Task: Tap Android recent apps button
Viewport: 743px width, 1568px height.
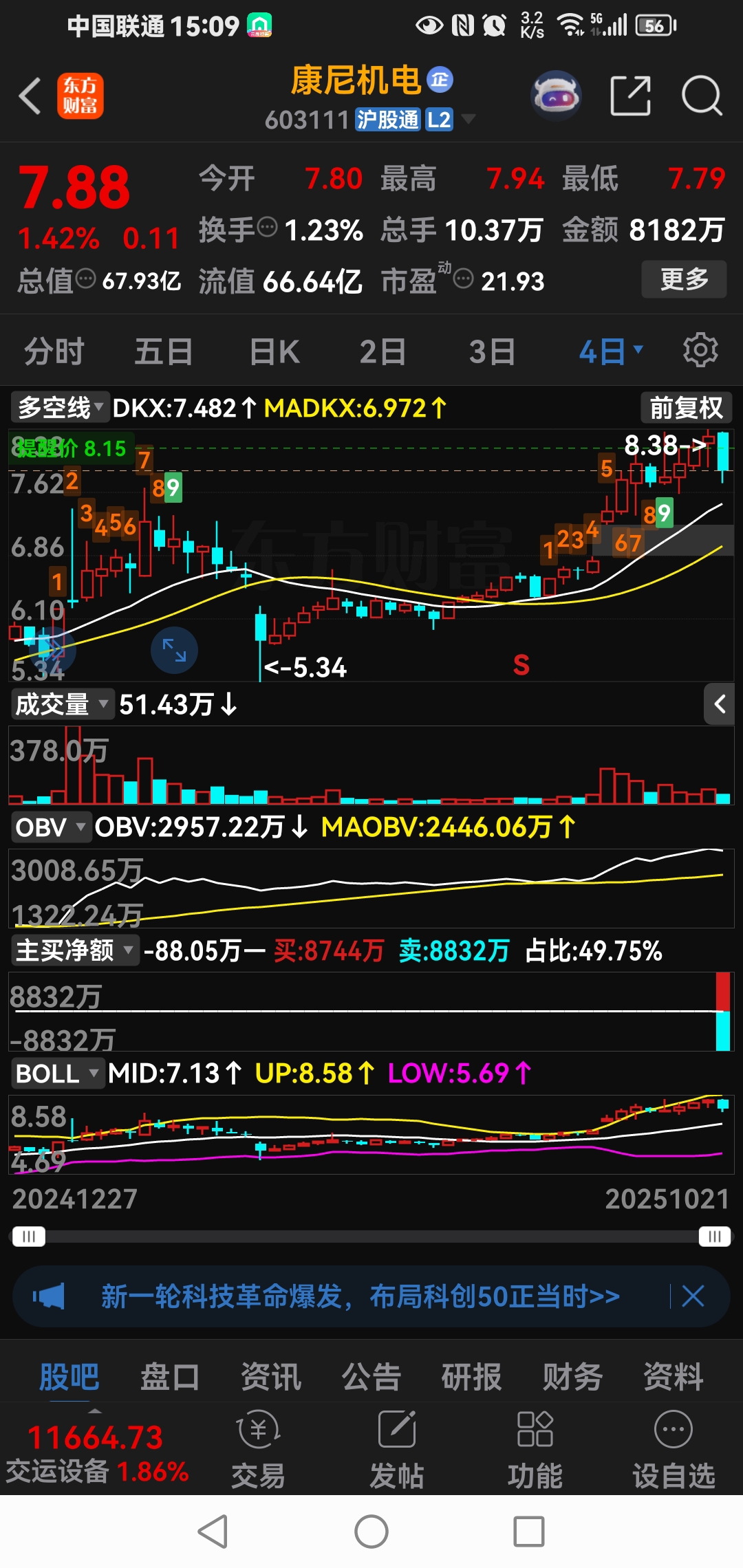Action: (x=529, y=1532)
